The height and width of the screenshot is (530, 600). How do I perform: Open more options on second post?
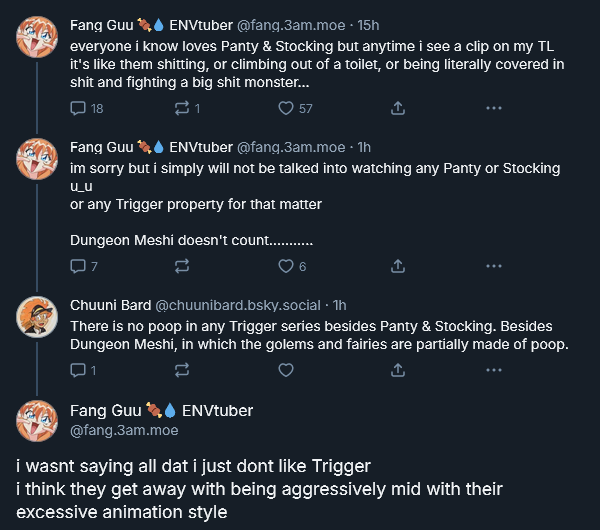click(493, 266)
